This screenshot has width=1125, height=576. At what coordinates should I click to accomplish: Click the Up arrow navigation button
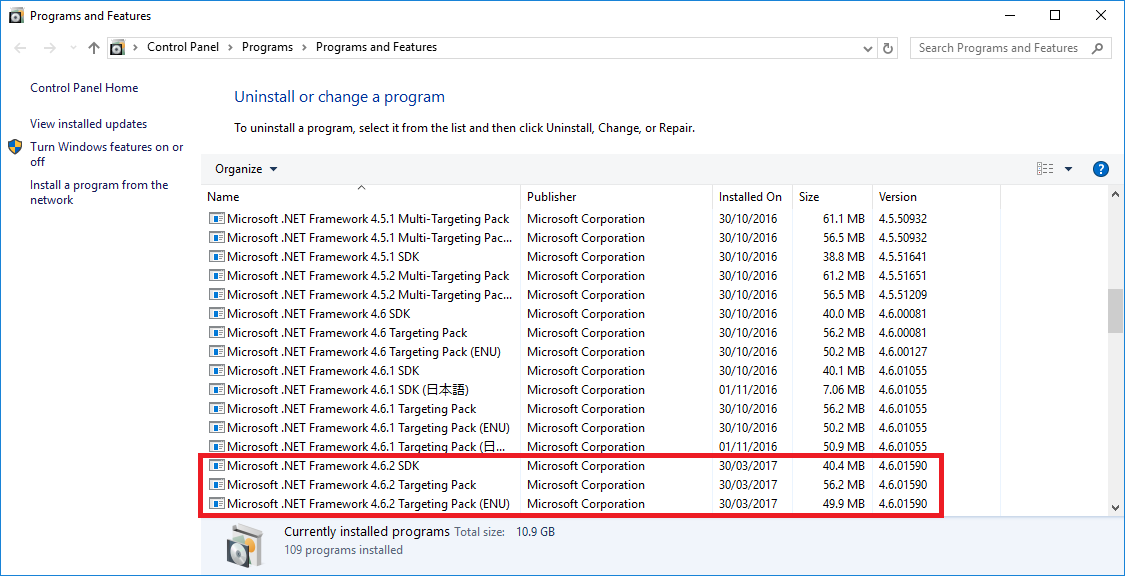click(x=94, y=48)
